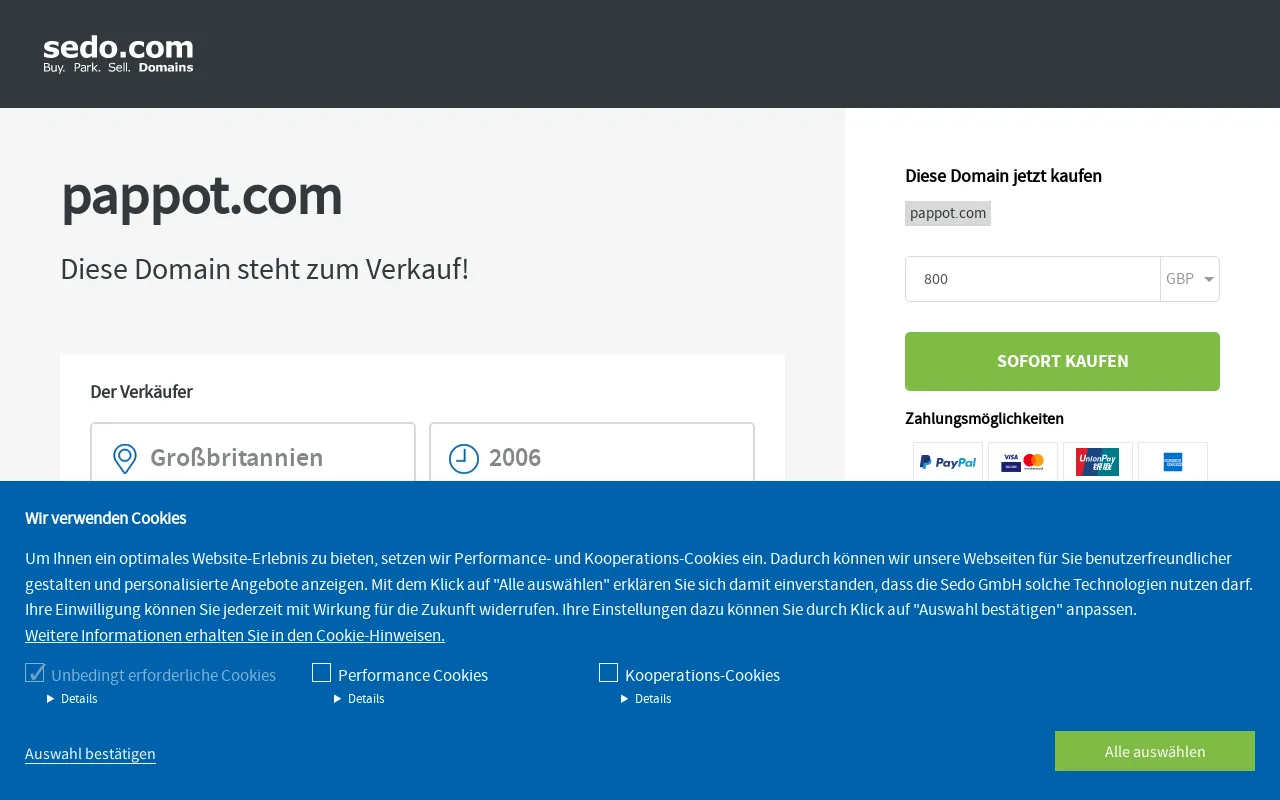Image resolution: width=1280 pixels, height=800 pixels.
Task: Click the clock icon next to 2006
Action: pos(464,459)
